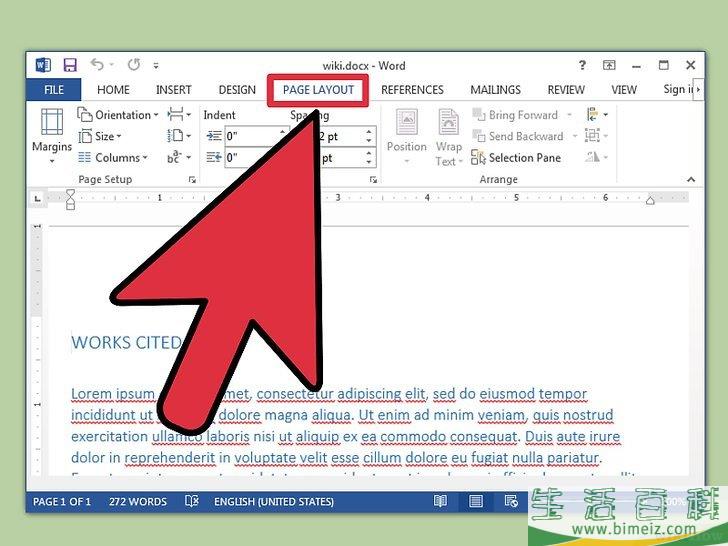Viewport: 728px width, 546px height.
Task: Open the FILE tab
Action: (54, 90)
